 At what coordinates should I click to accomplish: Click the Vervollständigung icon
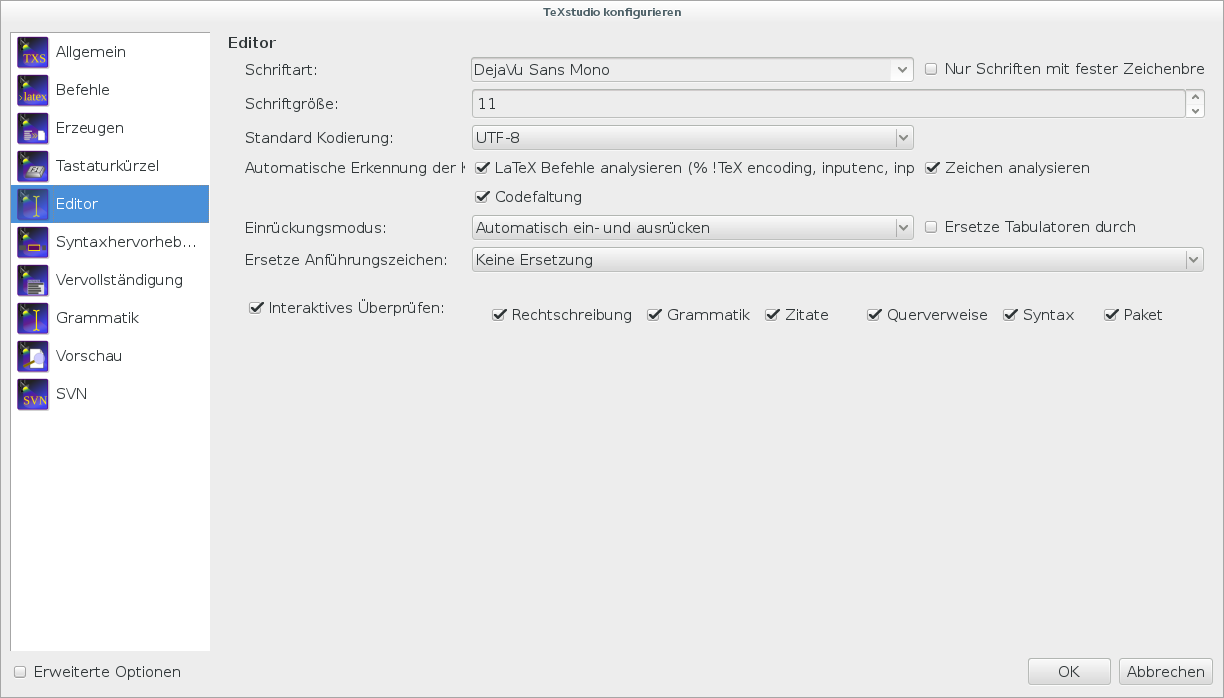coord(33,280)
